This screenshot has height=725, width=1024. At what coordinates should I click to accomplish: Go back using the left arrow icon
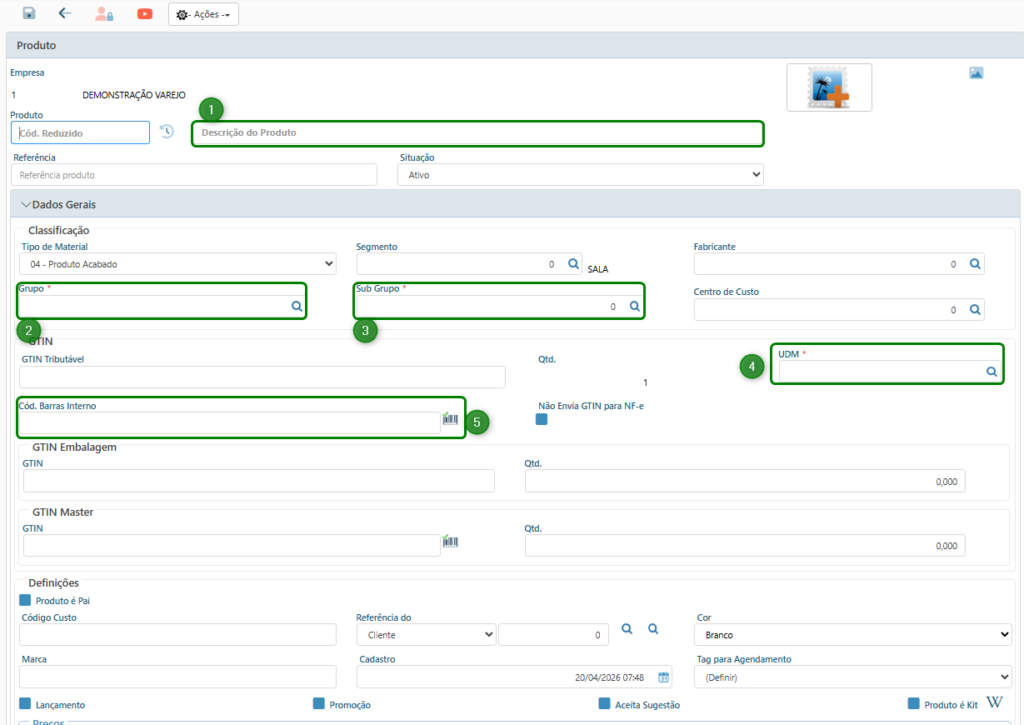pyautogui.click(x=65, y=14)
